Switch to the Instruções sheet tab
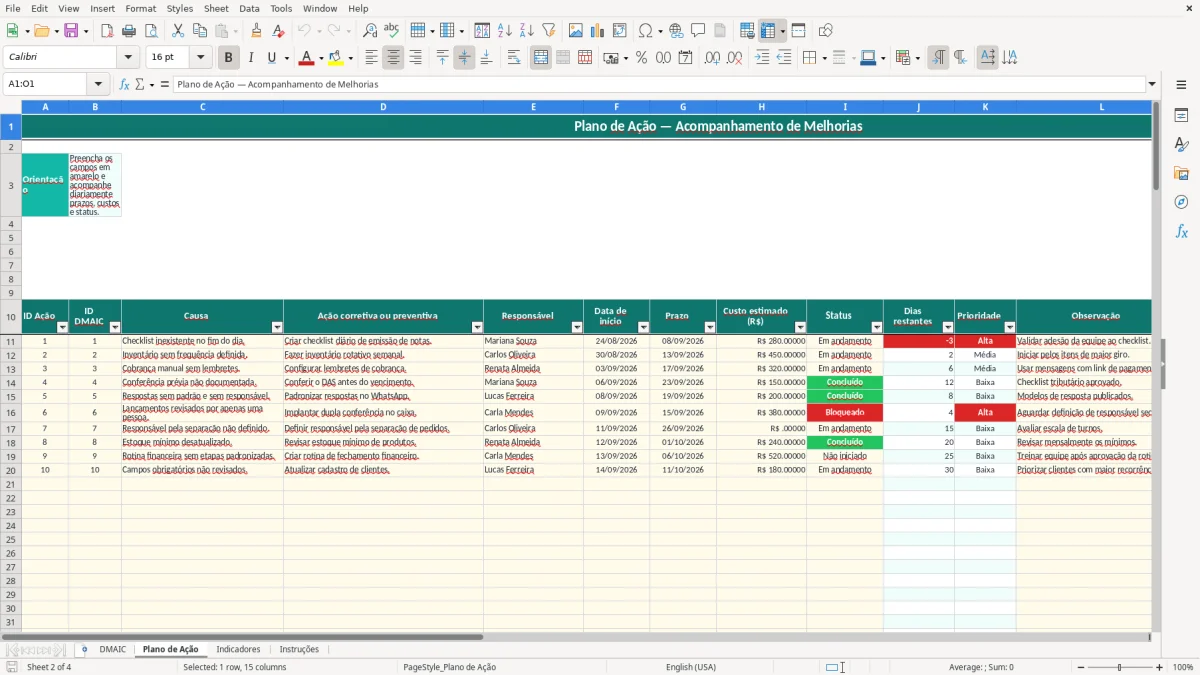 click(299, 649)
